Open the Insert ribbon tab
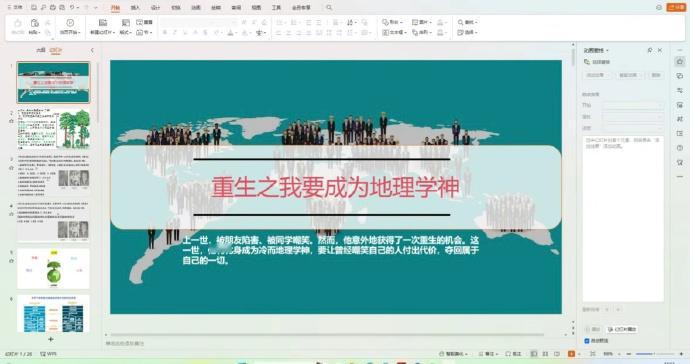The height and width of the screenshot is (364, 690). pos(135,7)
